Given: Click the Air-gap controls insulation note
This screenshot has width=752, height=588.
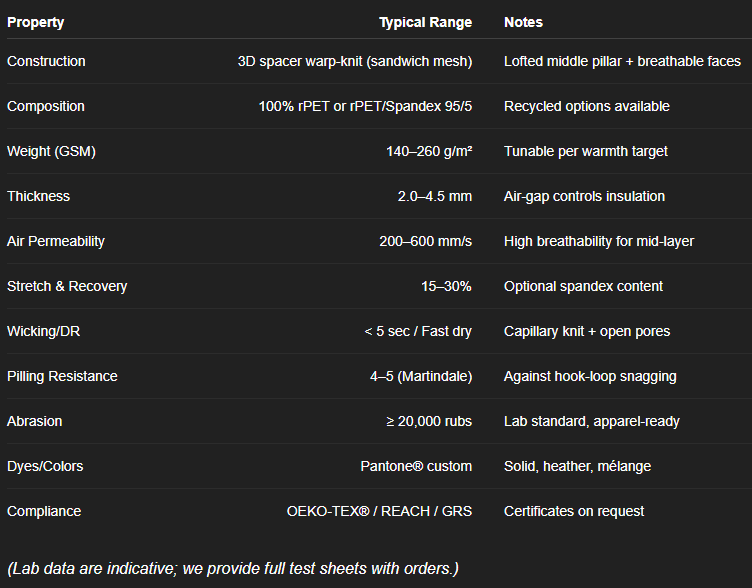Looking at the screenshot, I should (x=584, y=196).
